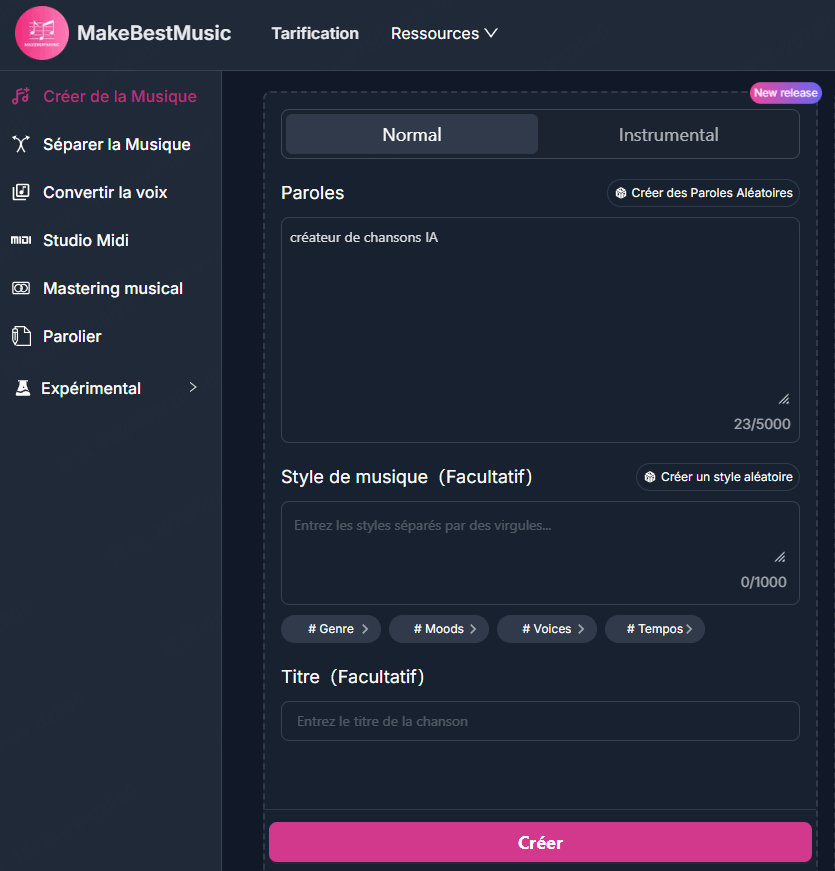Click the music note icon beside Créer de la Musique
The height and width of the screenshot is (871, 835).
pos(20,97)
